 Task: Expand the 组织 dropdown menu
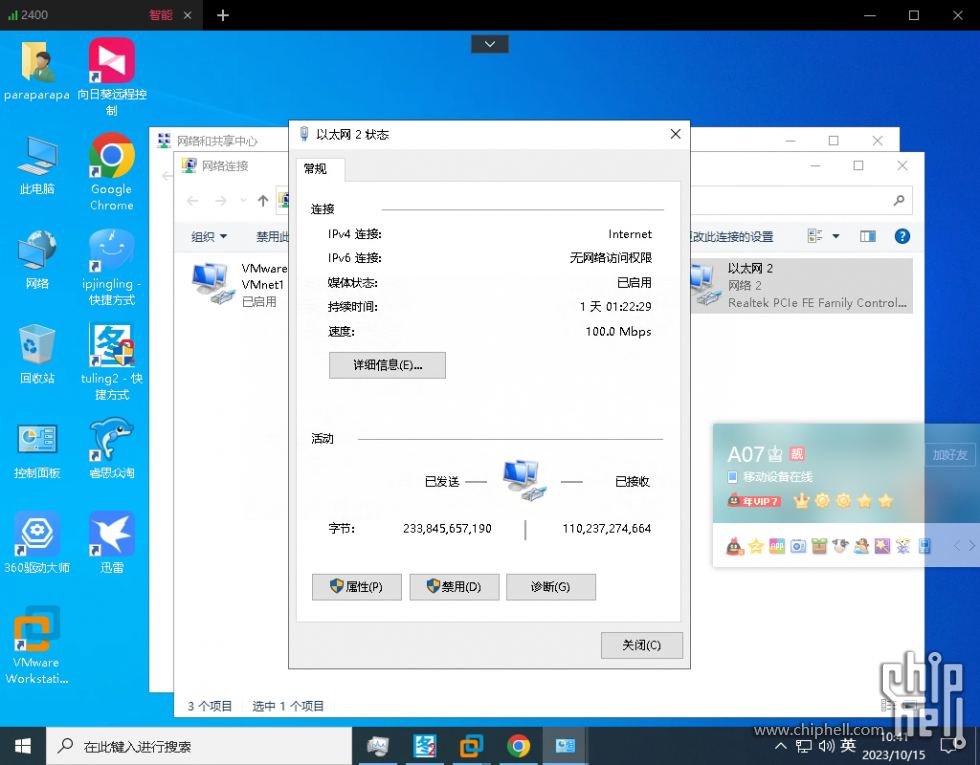(209, 236)
